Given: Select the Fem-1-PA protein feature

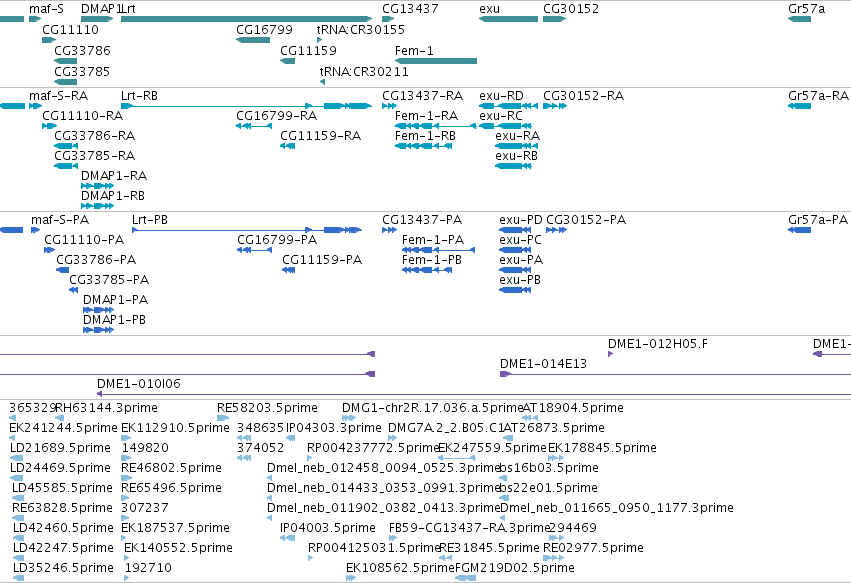Looking at the screenshot, I should coord(439,250).
